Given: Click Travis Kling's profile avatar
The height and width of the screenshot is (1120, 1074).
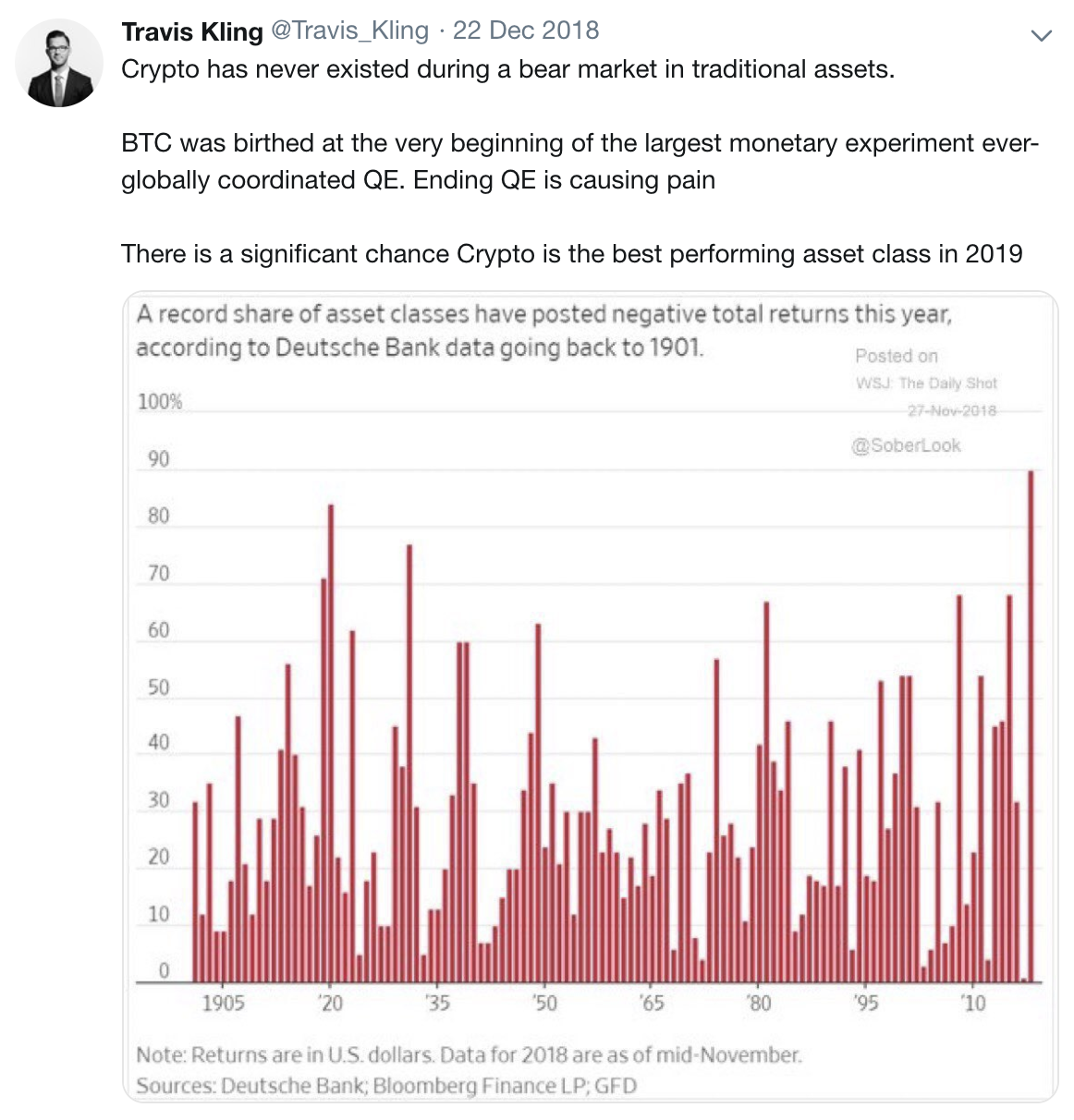Looking at the screenshot, I should pyautogui.click(x=59, y=63).
